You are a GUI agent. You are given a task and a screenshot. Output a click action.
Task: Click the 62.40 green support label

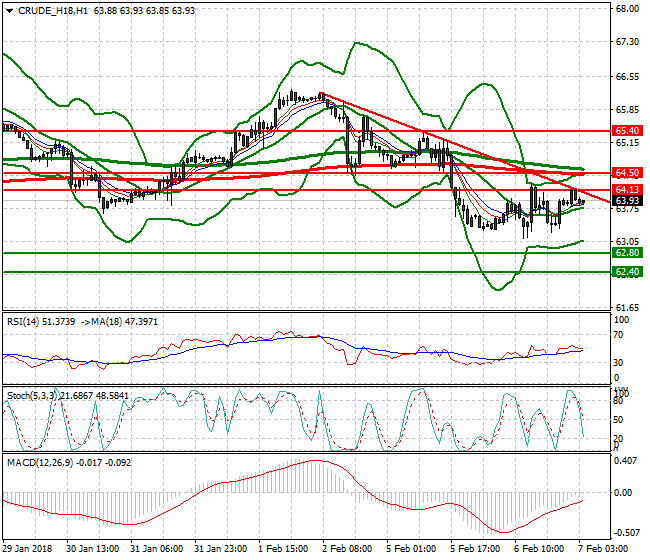tap(627, 272)
